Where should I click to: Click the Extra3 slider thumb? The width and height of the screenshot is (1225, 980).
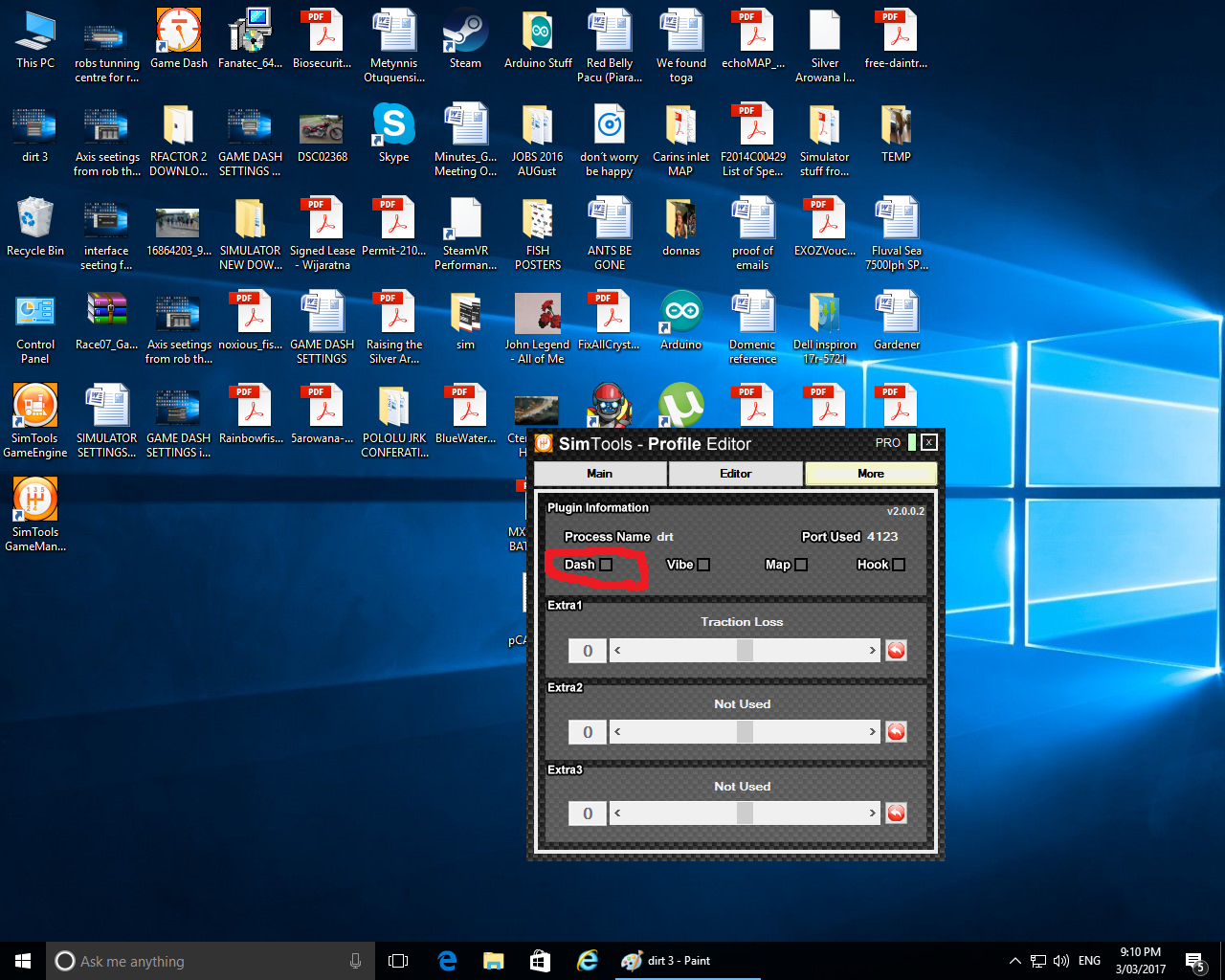point(745,813)
